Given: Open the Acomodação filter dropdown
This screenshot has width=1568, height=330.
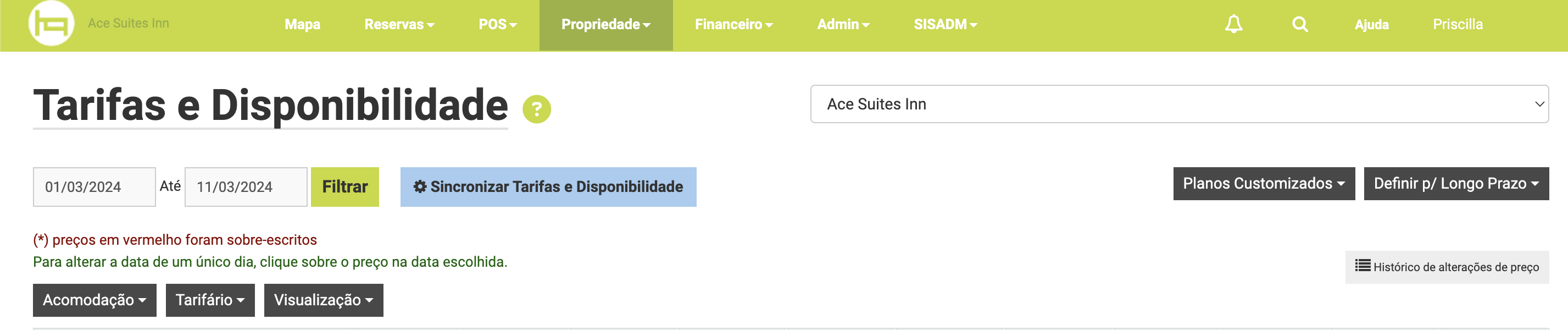Looking at the screenshot, I should [94, 300].
